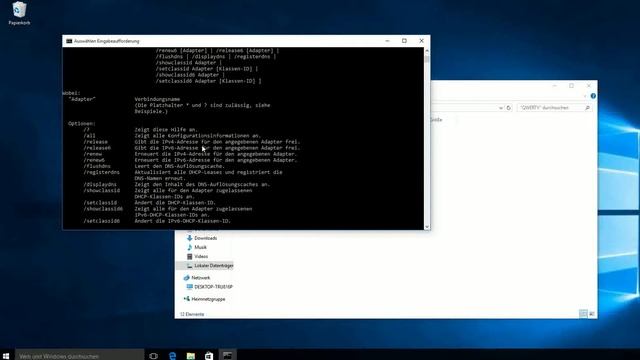The image size is (640, 360).
Task: Expand the Explorer ribbon chevron beside help
Action: point(585,96)
